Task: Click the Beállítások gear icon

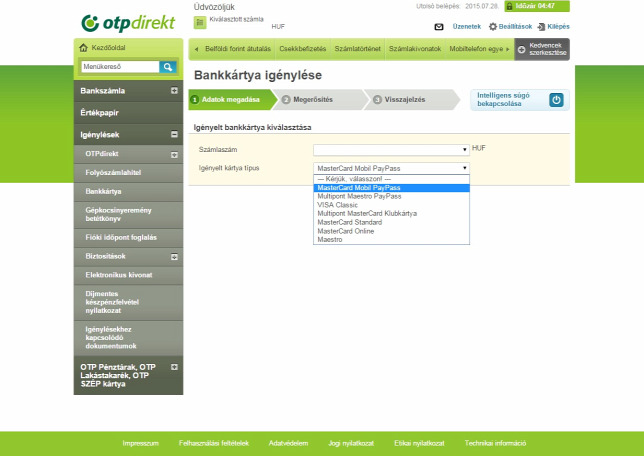Action: click(x=493, y=27)
